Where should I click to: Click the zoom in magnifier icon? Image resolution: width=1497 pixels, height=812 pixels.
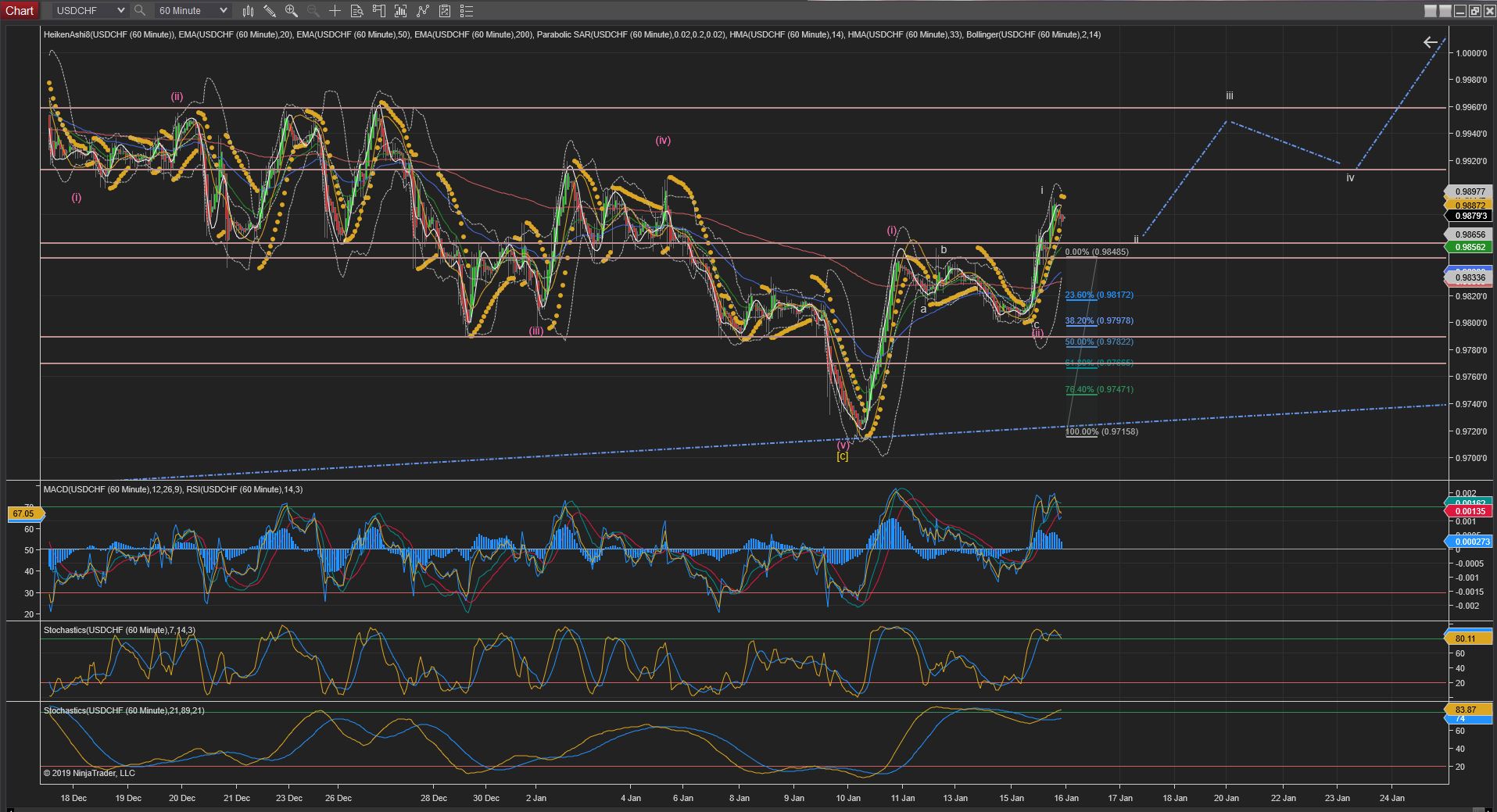pyautogui.click(x=292, y=11)
